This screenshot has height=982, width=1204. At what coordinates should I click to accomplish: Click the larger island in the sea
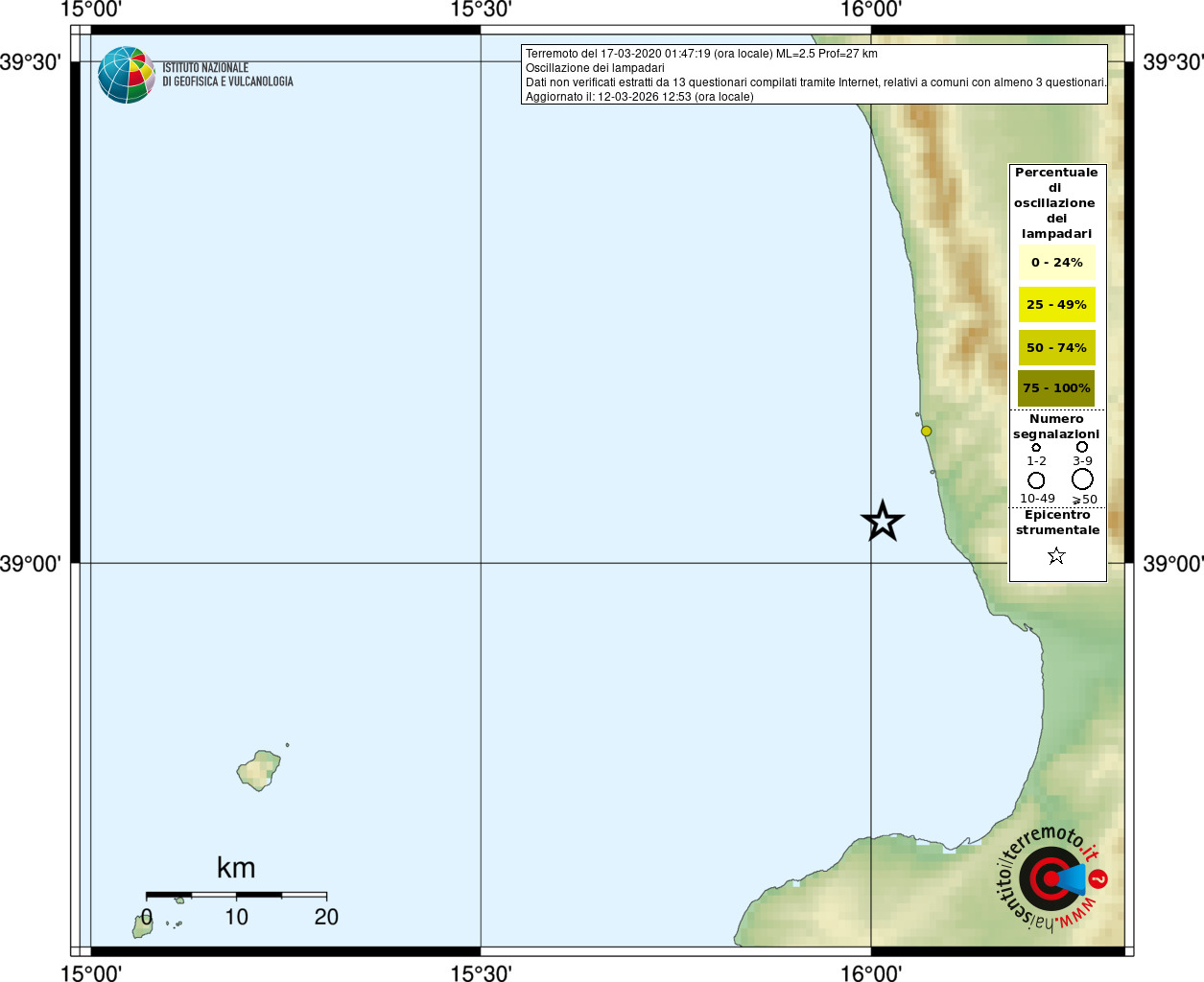[259, 770]
